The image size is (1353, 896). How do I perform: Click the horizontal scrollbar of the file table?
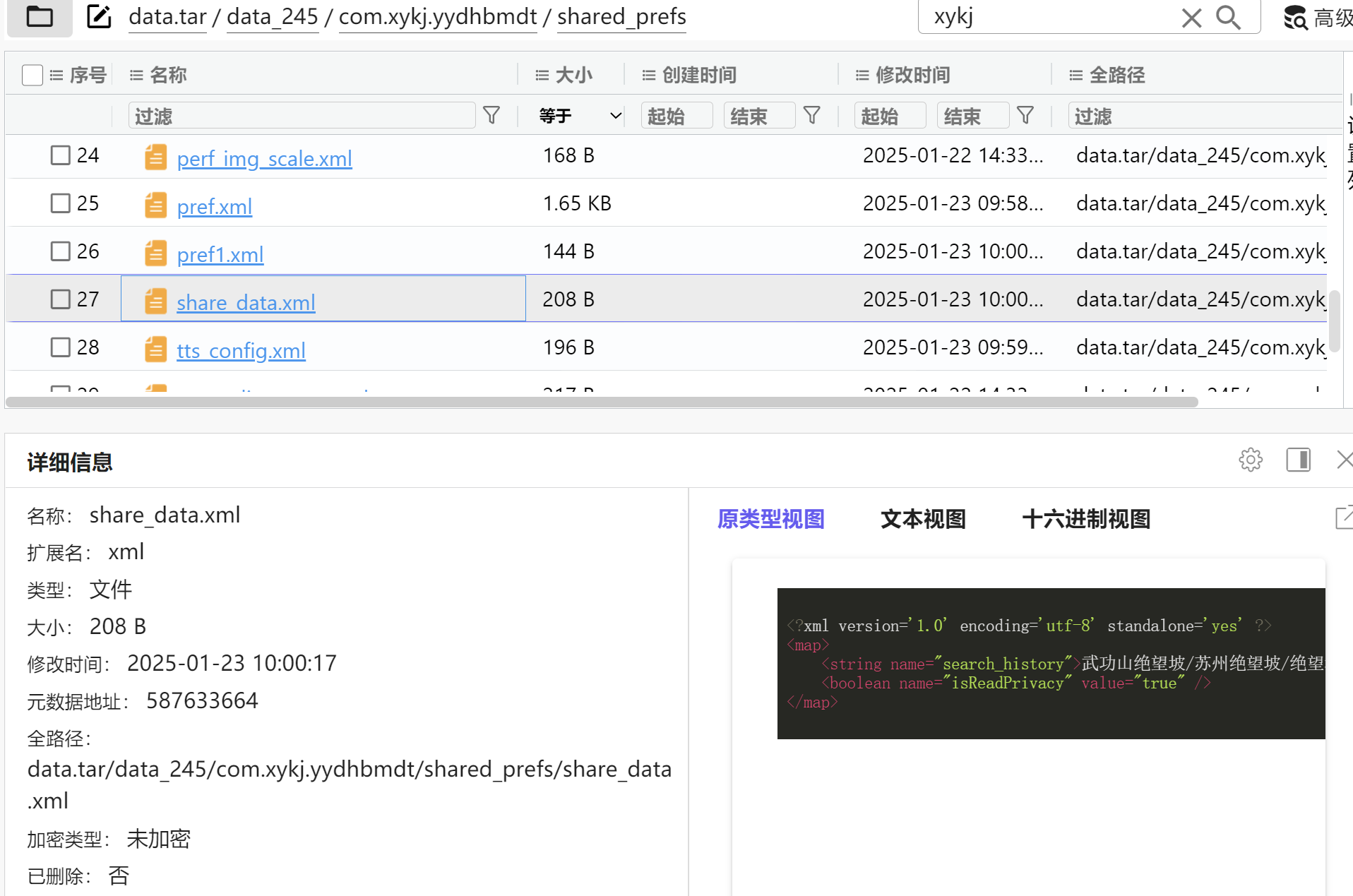click(x=602, y=402)
